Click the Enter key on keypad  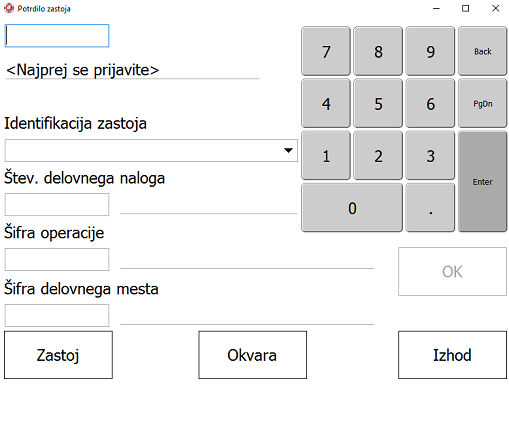pos(483,182)
